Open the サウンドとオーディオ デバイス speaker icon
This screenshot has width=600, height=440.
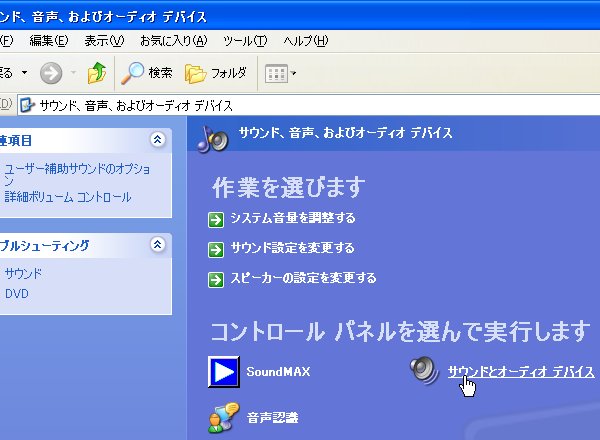424,371
